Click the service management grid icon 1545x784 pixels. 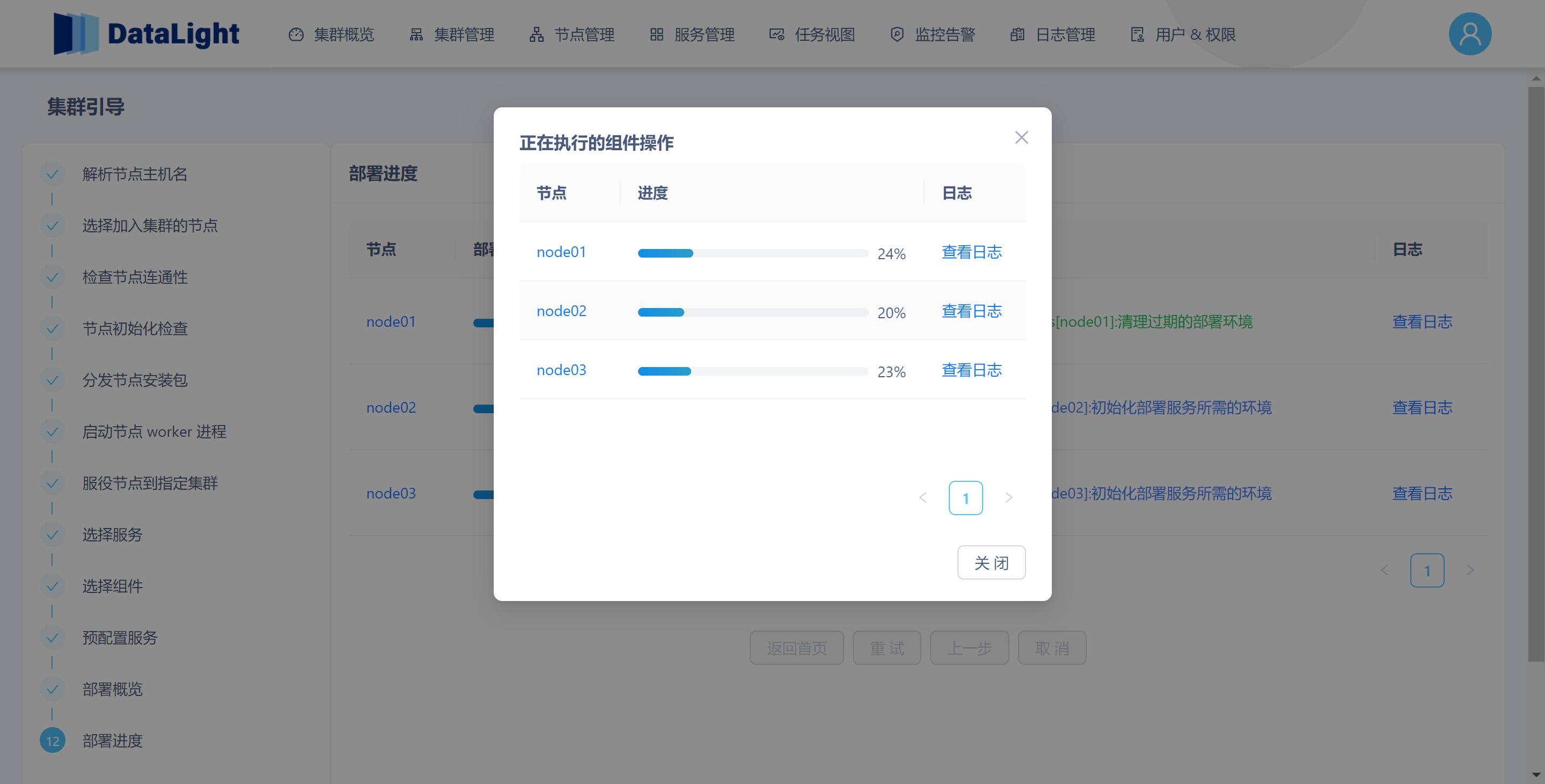[x=657, y=35]
